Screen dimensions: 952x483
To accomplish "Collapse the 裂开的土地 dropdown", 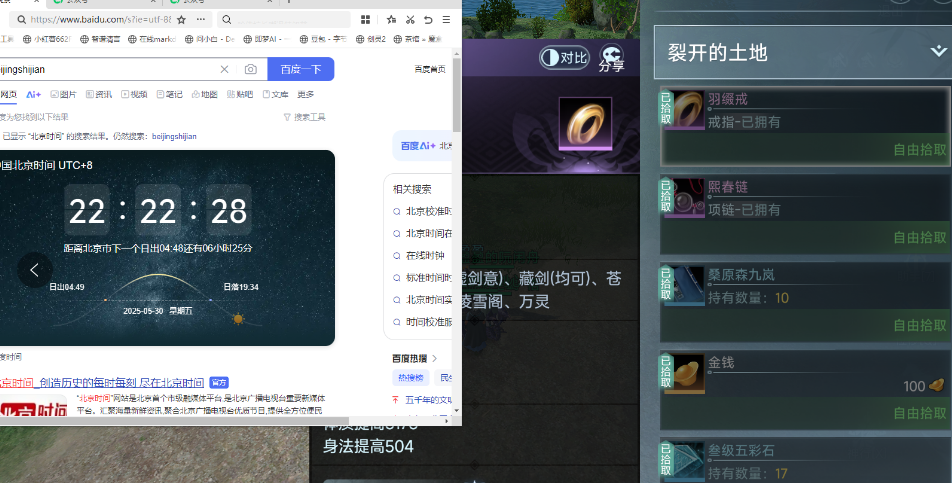I will (939, 51).
